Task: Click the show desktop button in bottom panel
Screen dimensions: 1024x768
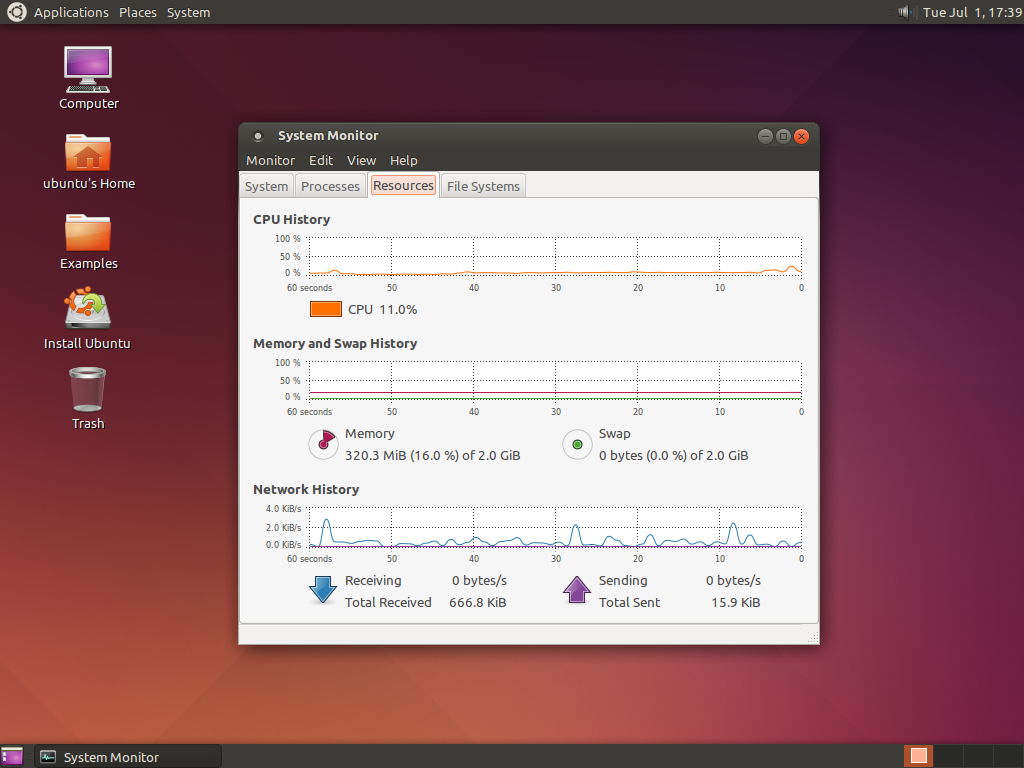Action: tap(12, 756)
